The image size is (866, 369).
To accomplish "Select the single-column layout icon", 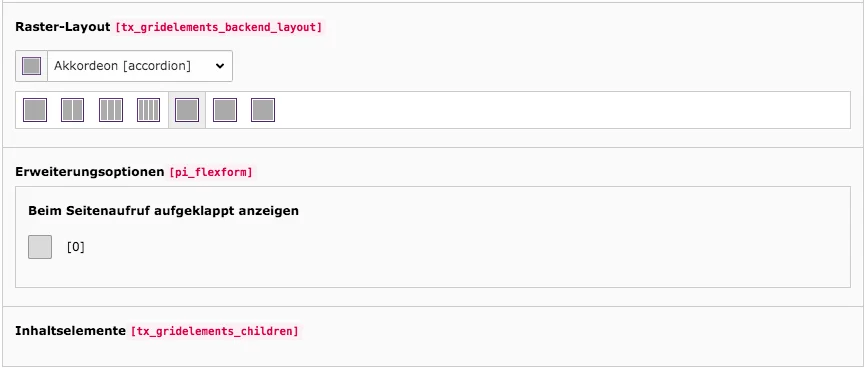I will [x=35, y=110].
